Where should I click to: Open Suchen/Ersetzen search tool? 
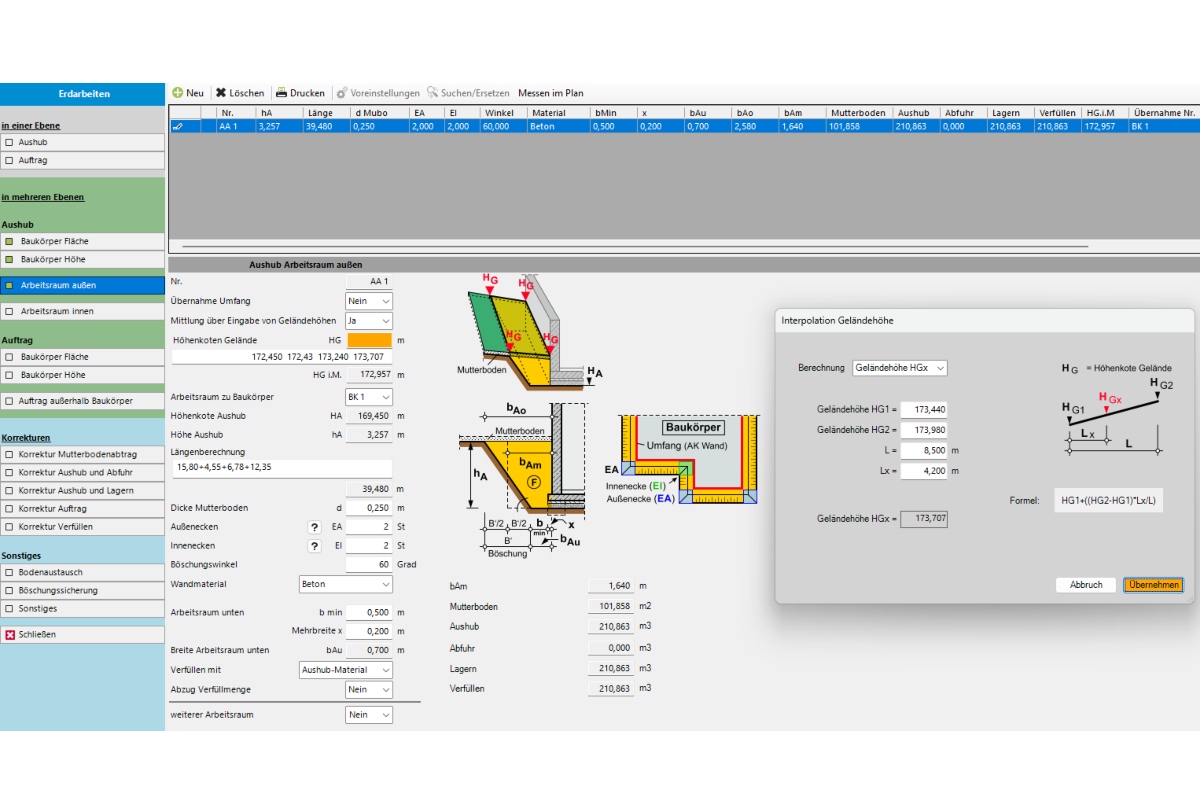pos(468,93)
